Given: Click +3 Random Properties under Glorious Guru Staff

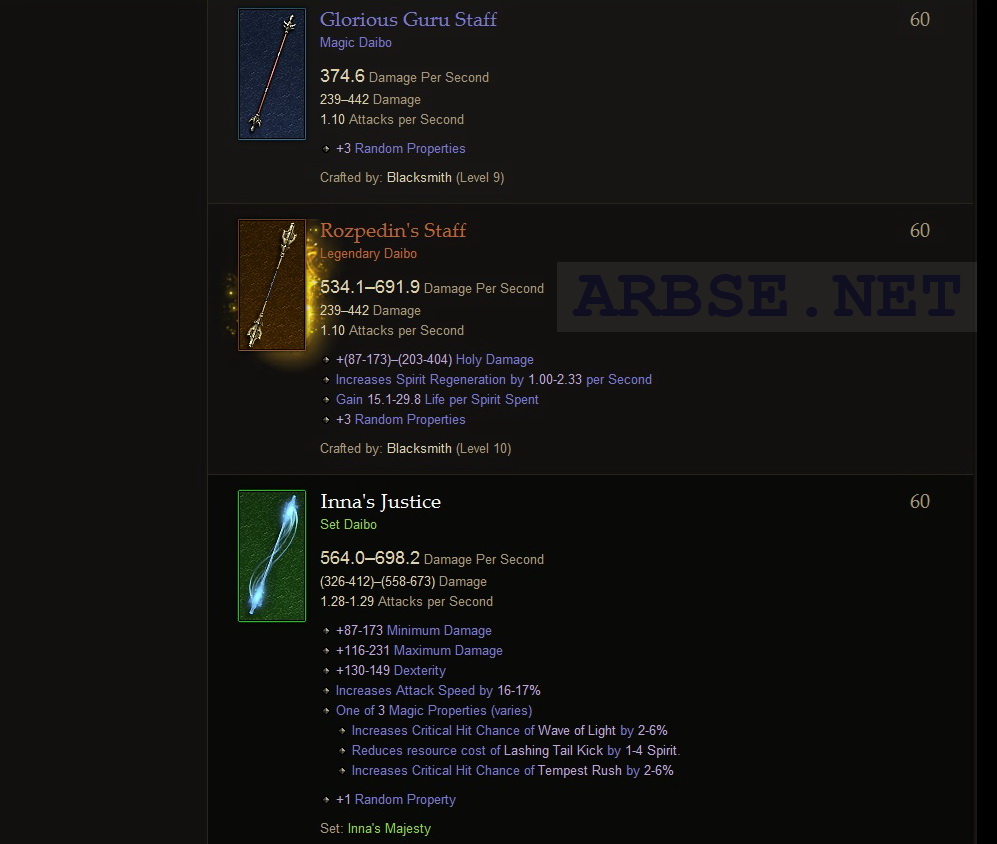Looking at the screenshot, I should pos(401,149).
